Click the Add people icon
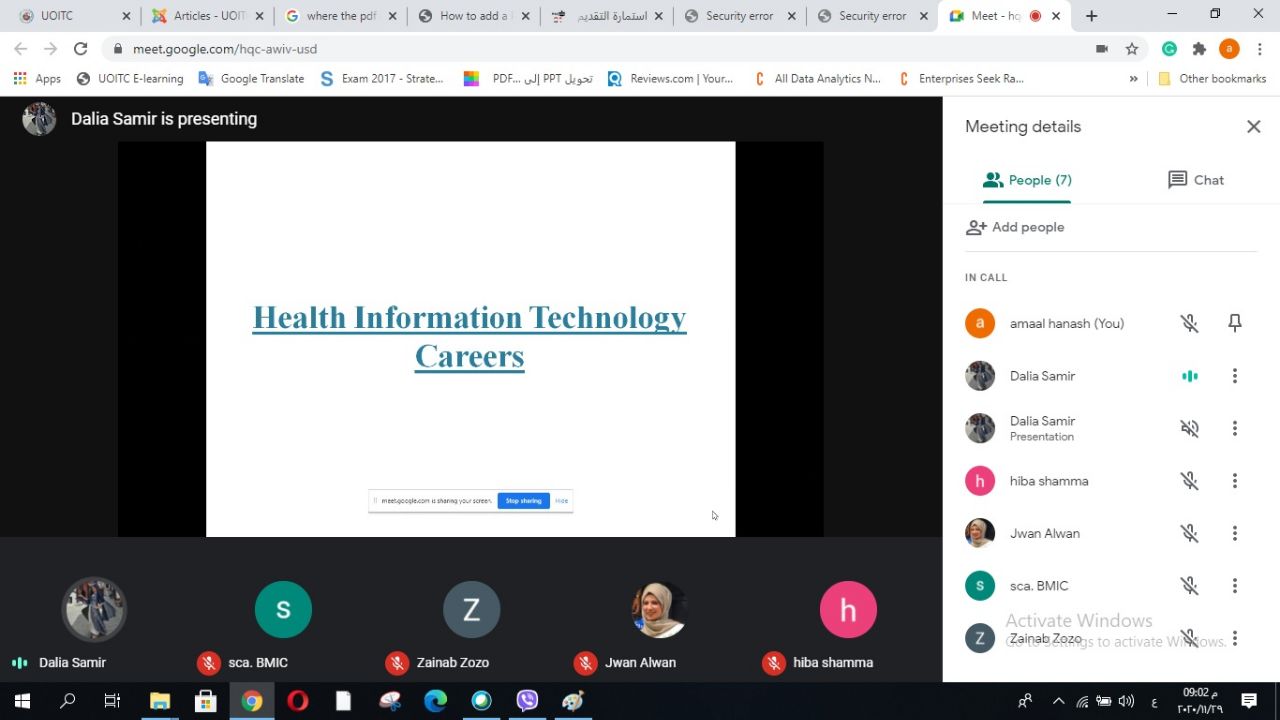The image size is (1280, 720). coord(976,227)
